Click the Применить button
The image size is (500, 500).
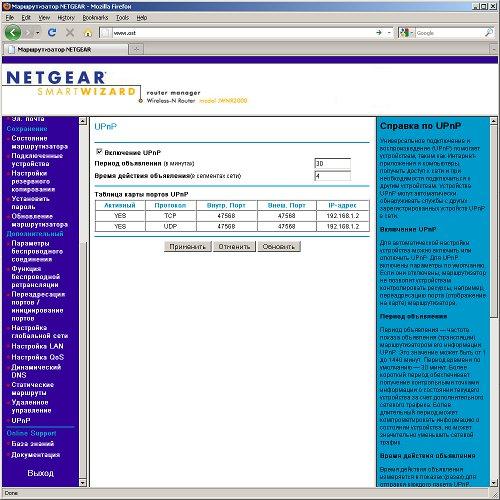tap(187, 247)
